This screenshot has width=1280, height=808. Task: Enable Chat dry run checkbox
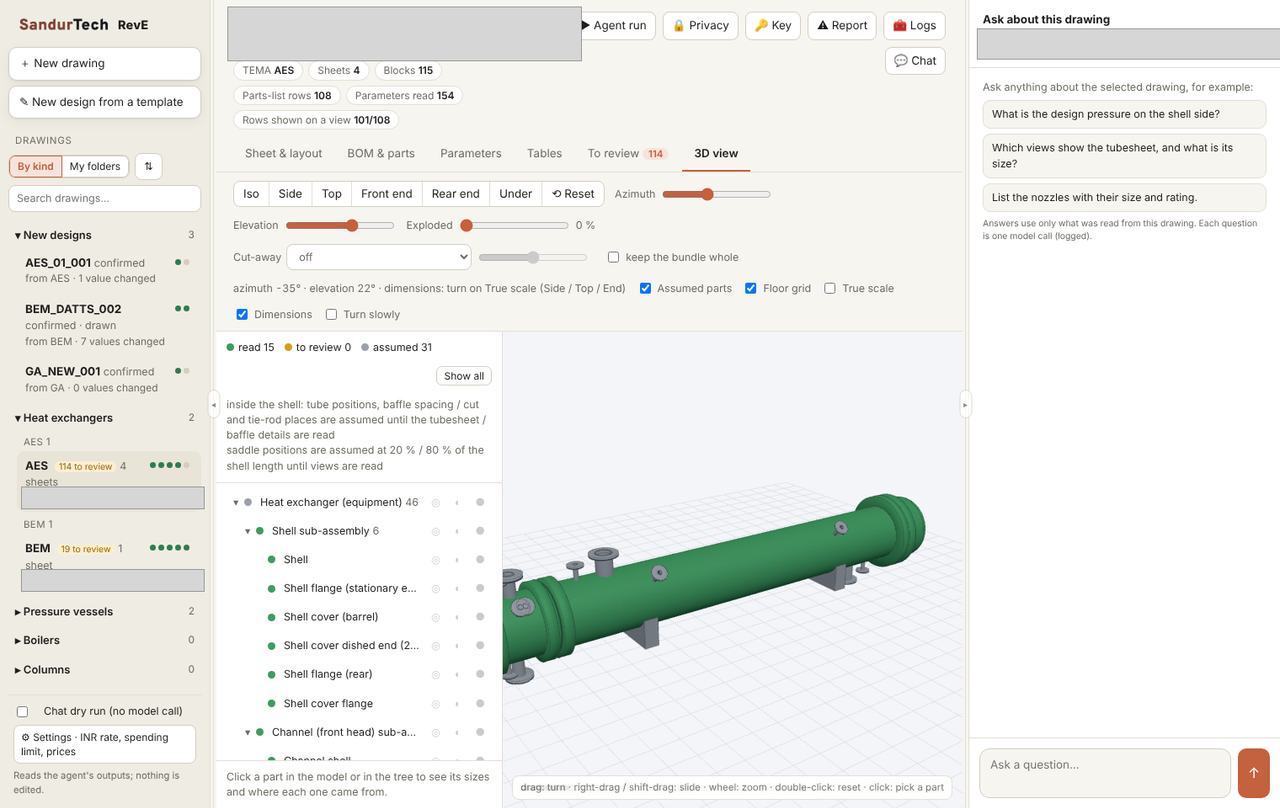tap(23, 711)
